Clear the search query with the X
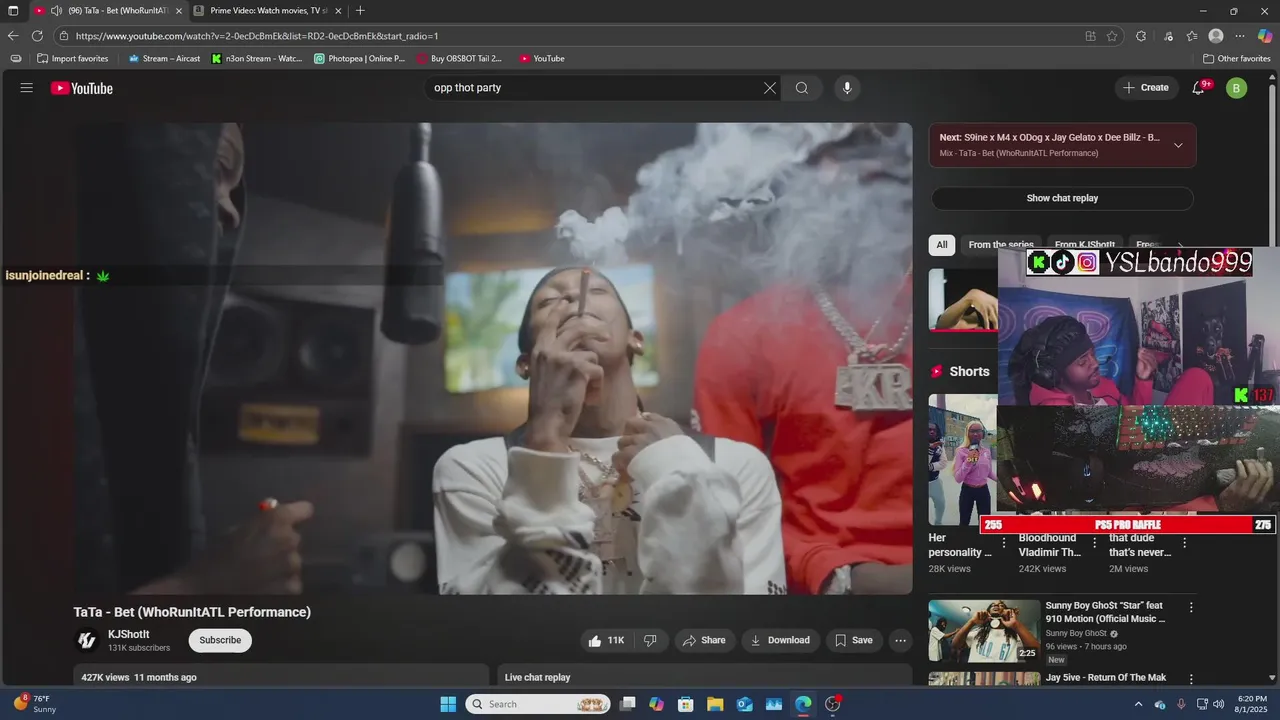This screenshot has height=720, width=1280. coord(770,88)
